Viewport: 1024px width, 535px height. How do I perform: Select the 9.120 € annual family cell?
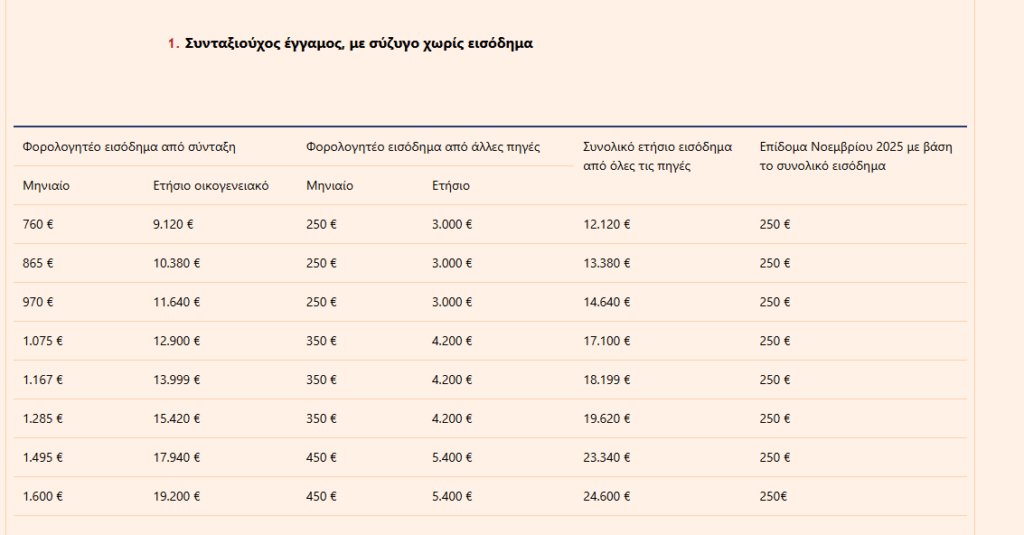pos(173,224)
